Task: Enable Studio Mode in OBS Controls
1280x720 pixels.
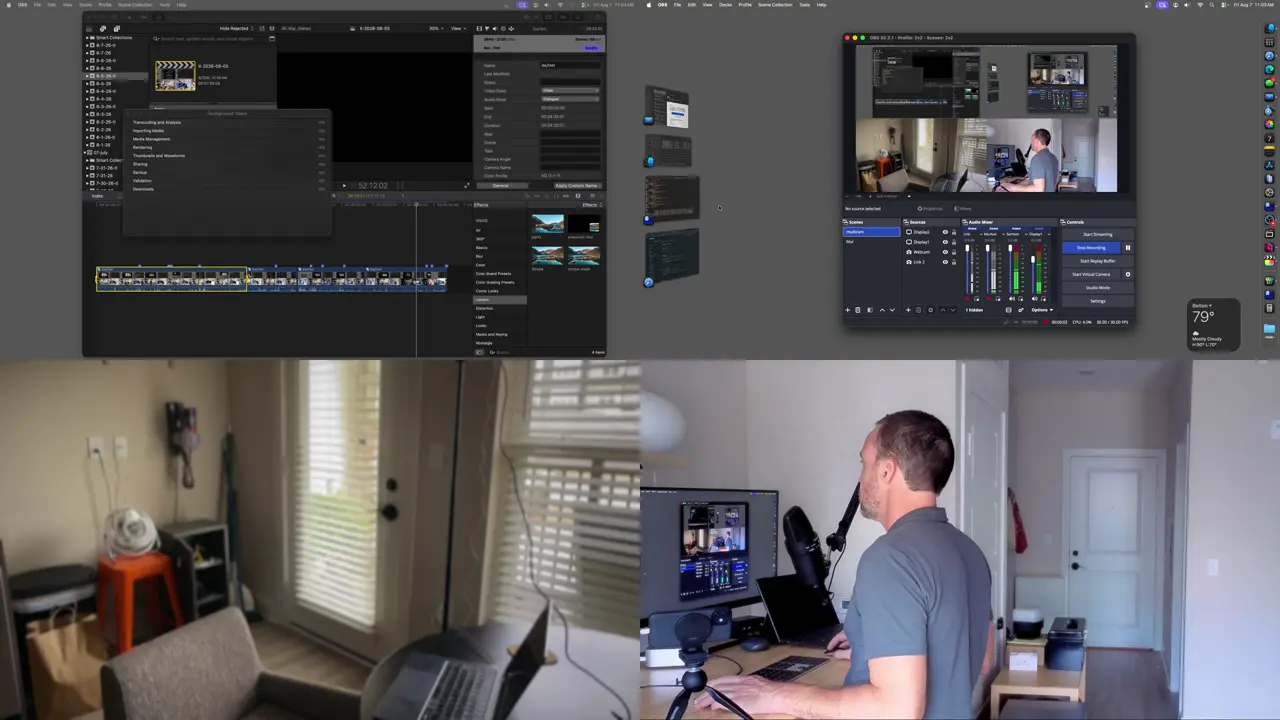Action: click(1098, 288)
